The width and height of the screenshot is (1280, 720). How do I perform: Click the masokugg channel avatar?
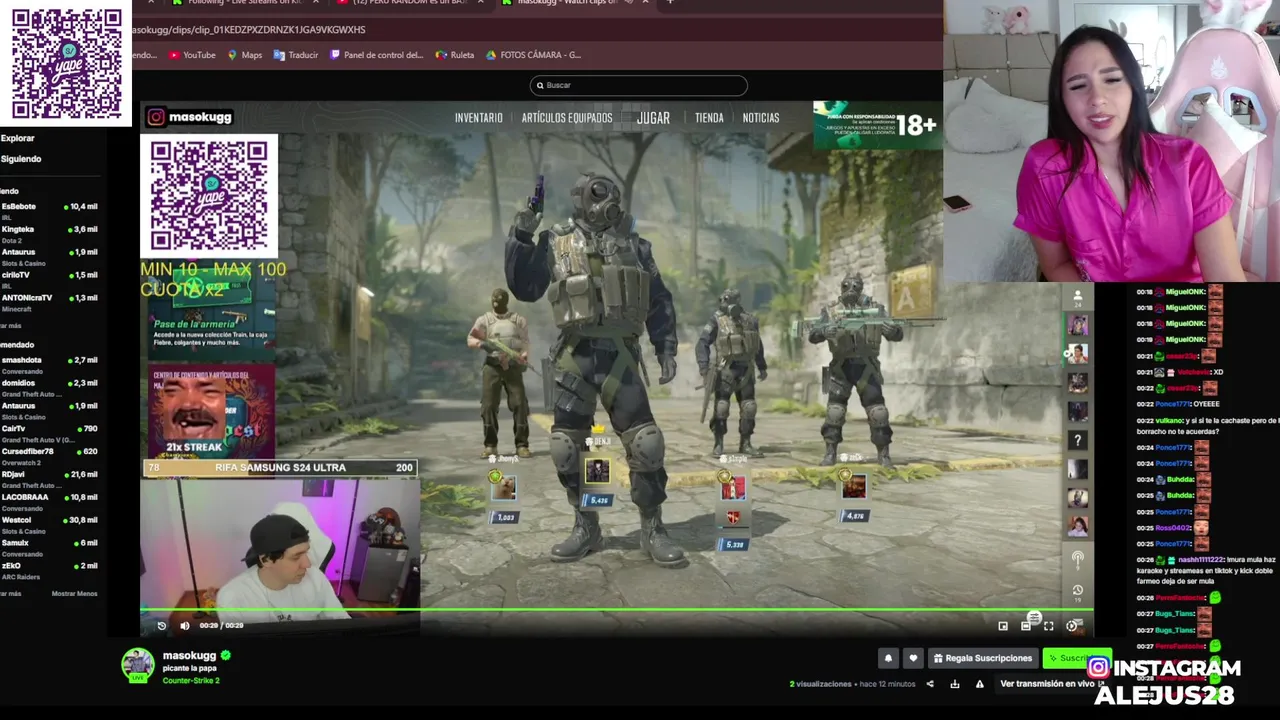(x=138, y=665)
